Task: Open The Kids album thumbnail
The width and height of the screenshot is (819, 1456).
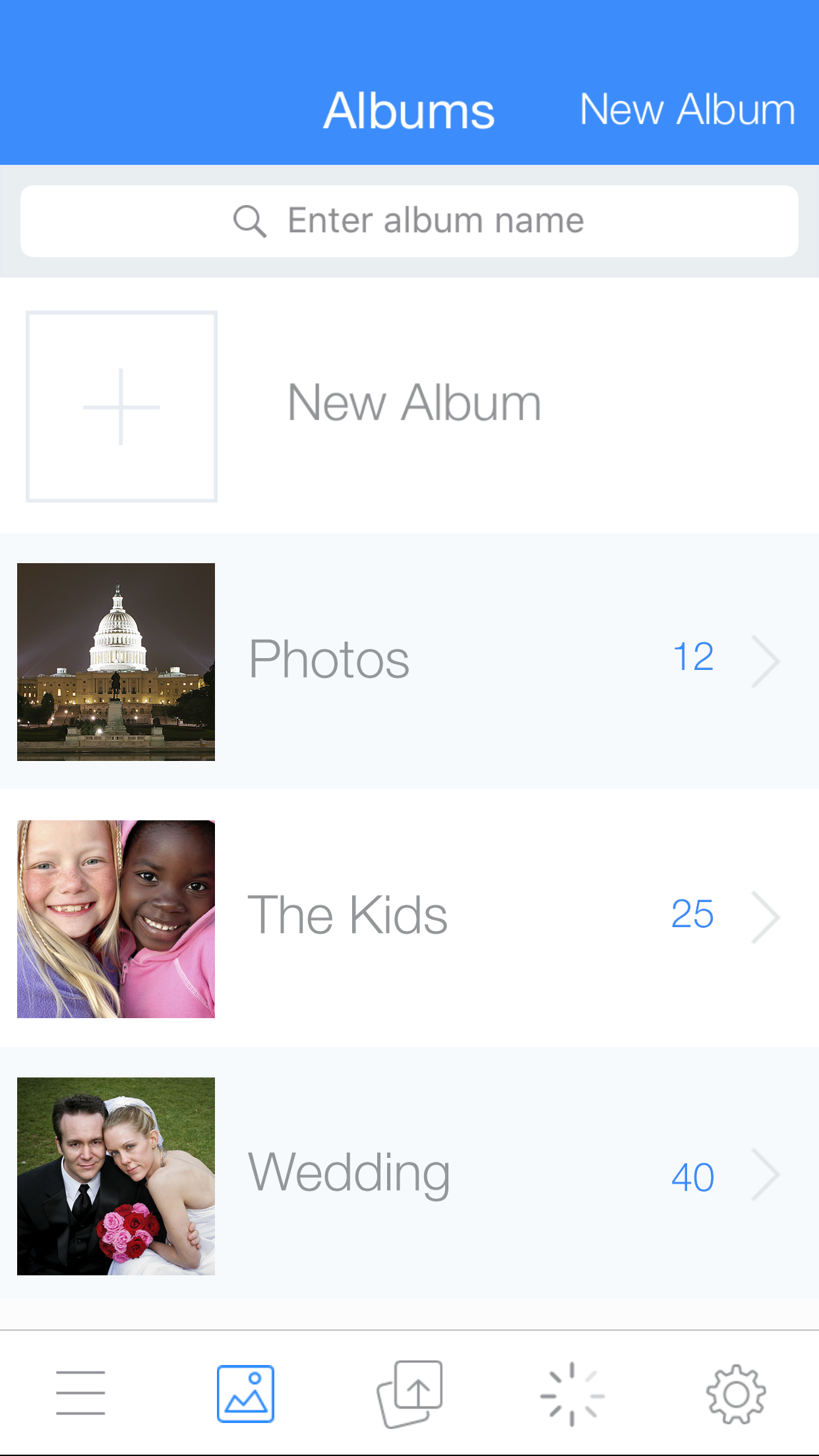Action: pyautogui.click(x=116, y=919)
